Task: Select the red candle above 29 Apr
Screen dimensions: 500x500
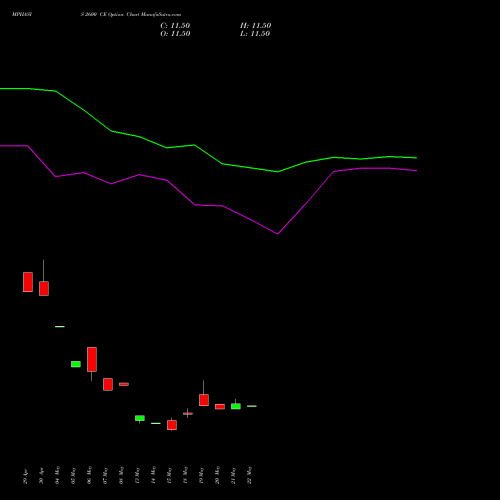Action: [28, 282]
